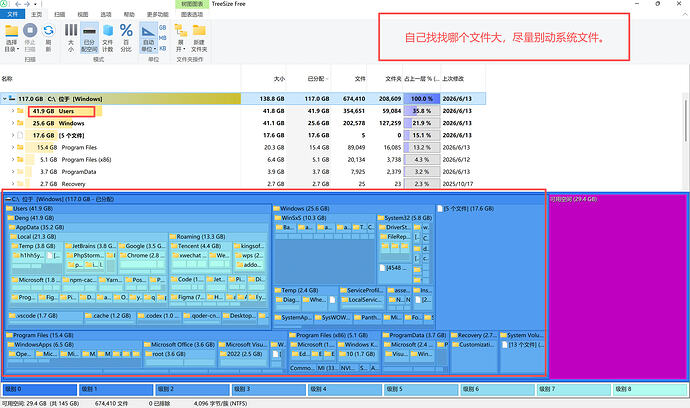
Task: Expand the Program Files (x86) tree node
Action: click(13, 160)
